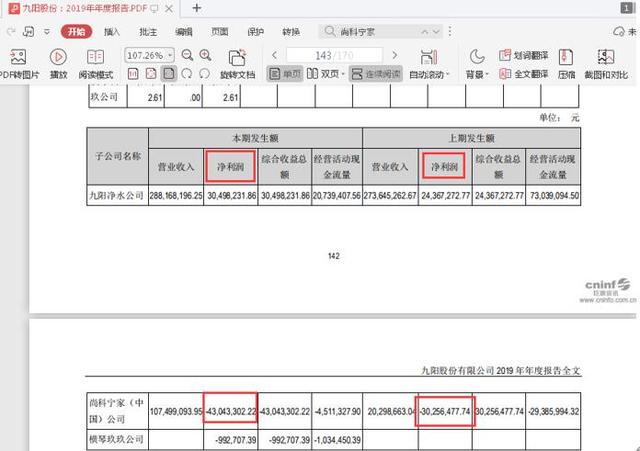
Task: Click 本期发生额 header
Action: (256, 138)
